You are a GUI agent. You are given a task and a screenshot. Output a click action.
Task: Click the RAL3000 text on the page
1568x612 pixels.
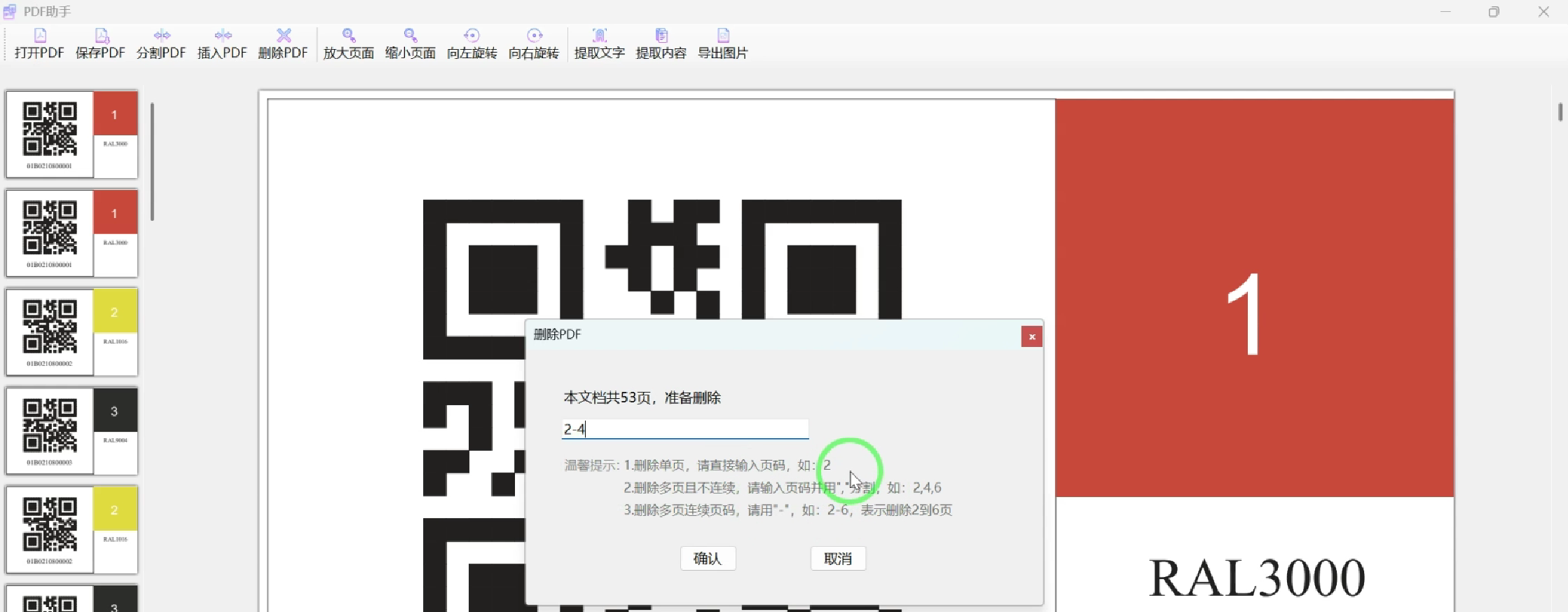click(1257, 578)
